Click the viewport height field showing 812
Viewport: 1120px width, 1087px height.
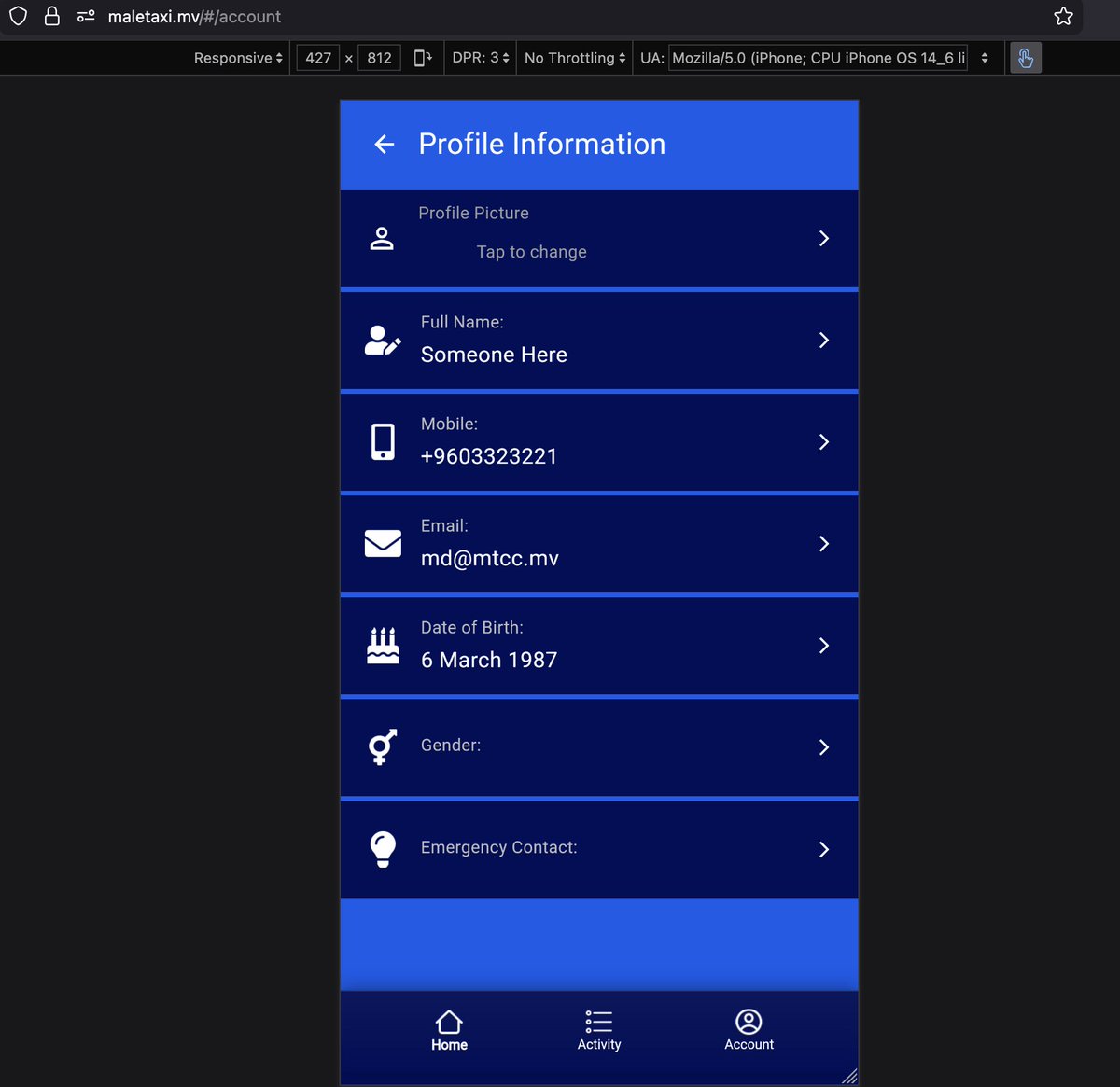(x=379, y=58)
